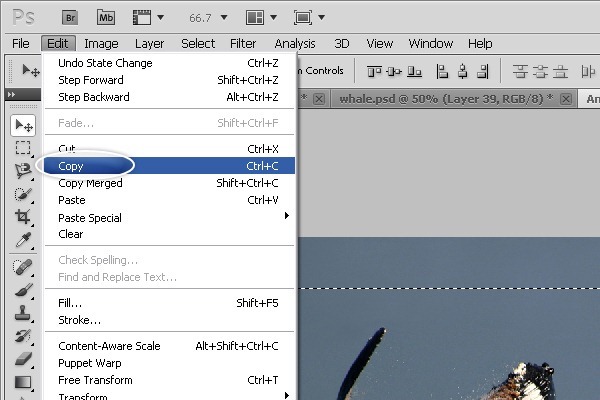Choose Free Transform from the Edit menu
Viewport: 600px width, 400px height.
95,380
